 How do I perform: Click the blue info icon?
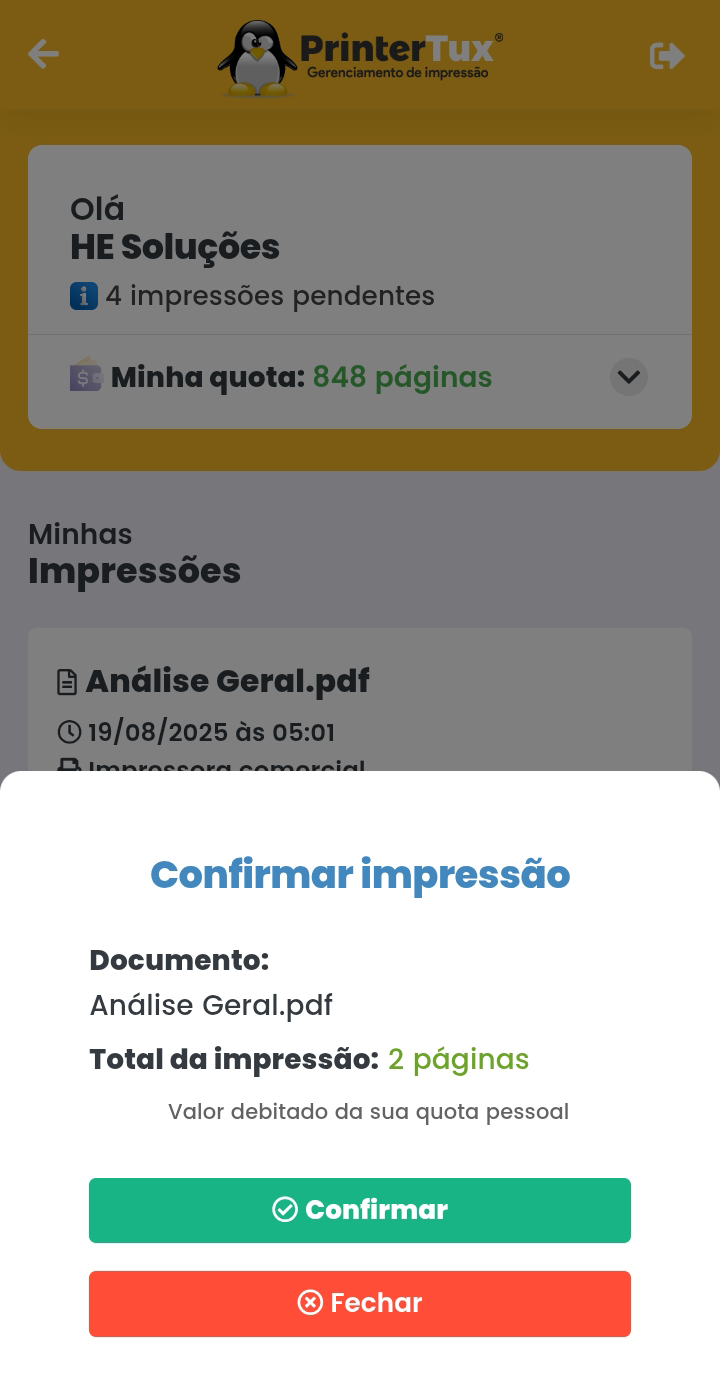(x=84, y=296)
